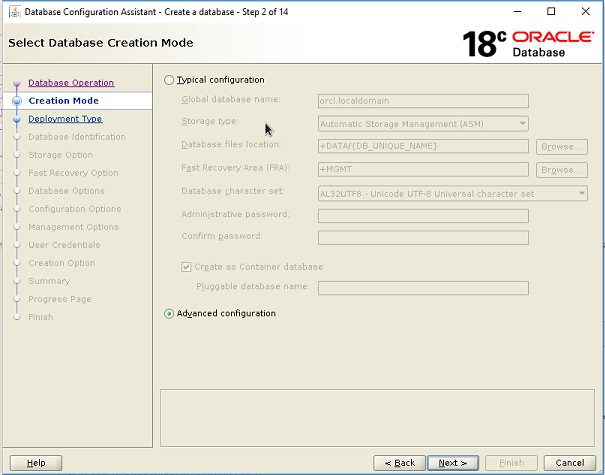The image size is (605, 475).
Task: Click the Storage Option step
Action: (61, 155)
